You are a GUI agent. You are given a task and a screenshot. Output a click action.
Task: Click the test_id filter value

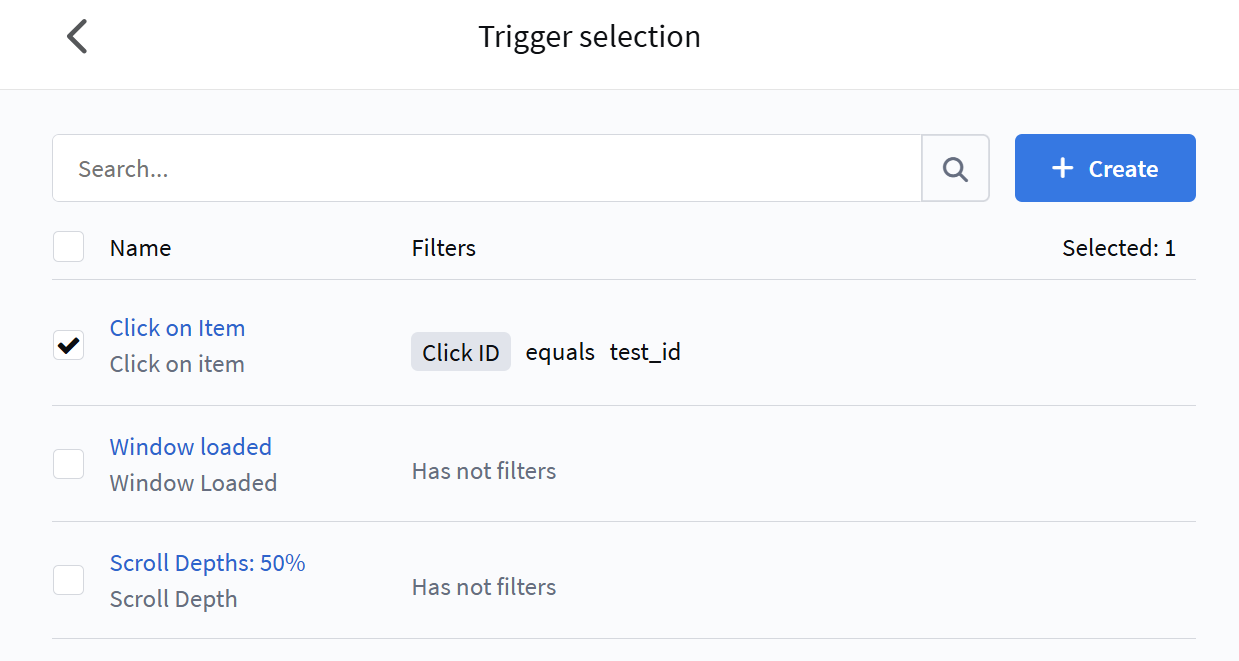pos(645,353)
